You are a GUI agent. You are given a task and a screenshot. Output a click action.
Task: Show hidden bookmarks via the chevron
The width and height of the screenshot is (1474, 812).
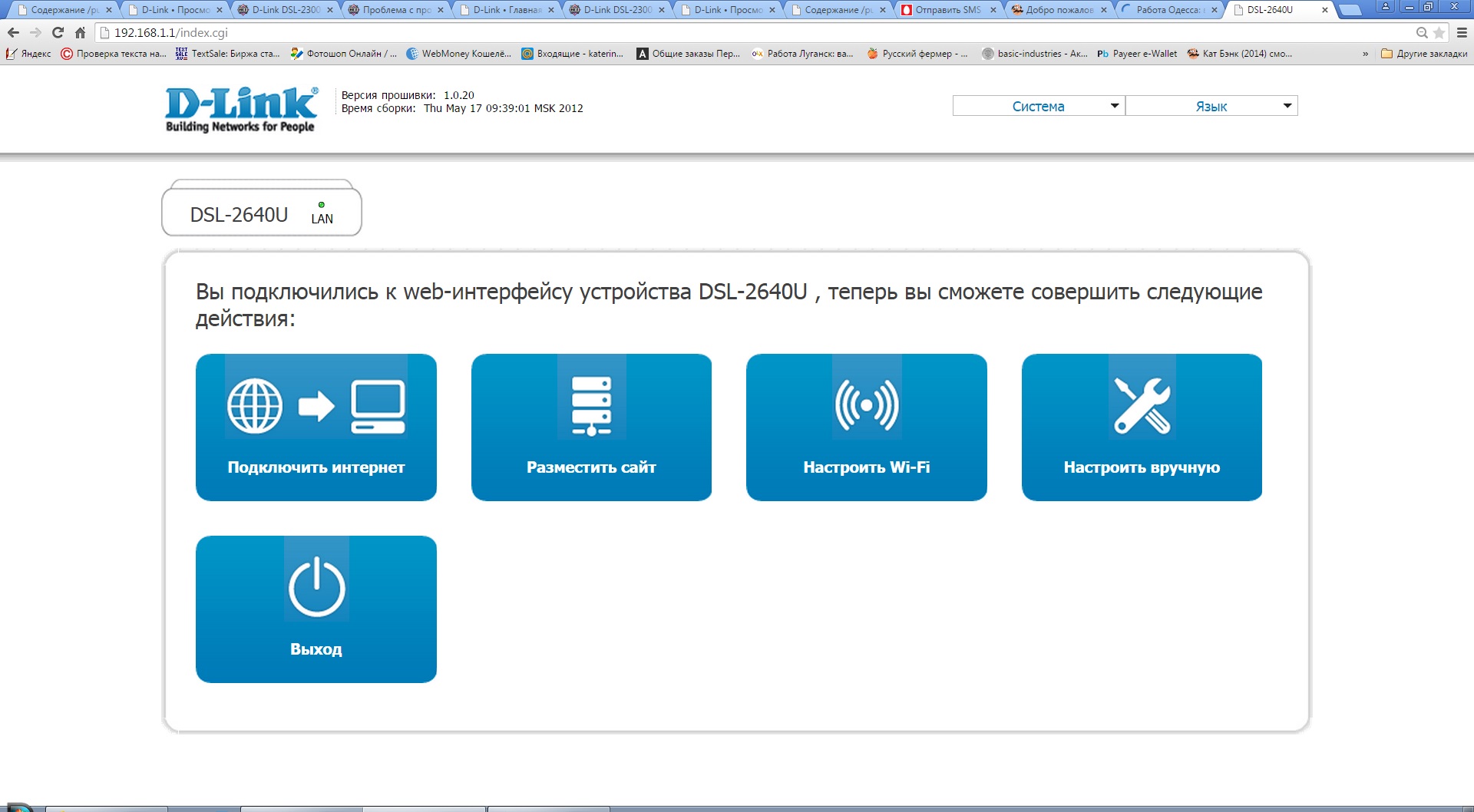[1365, 54]
